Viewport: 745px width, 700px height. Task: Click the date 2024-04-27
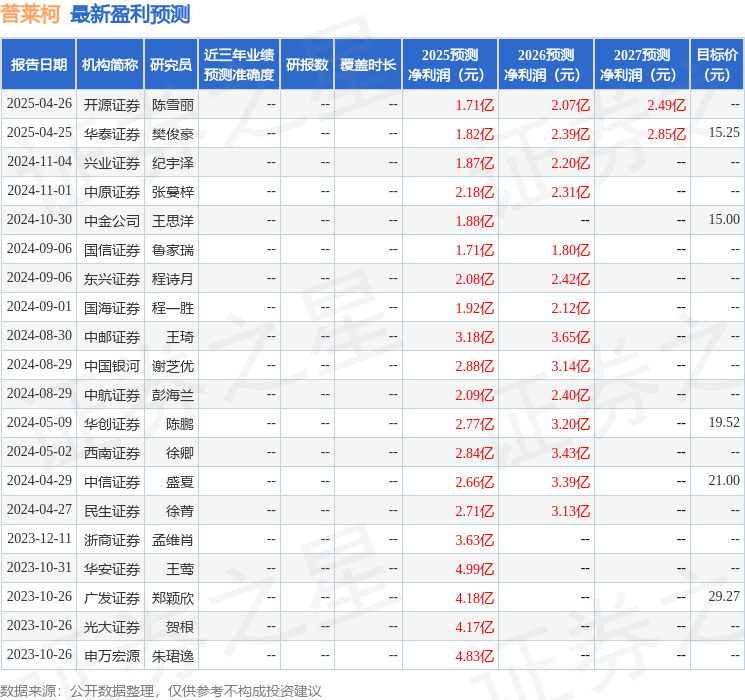39,509
